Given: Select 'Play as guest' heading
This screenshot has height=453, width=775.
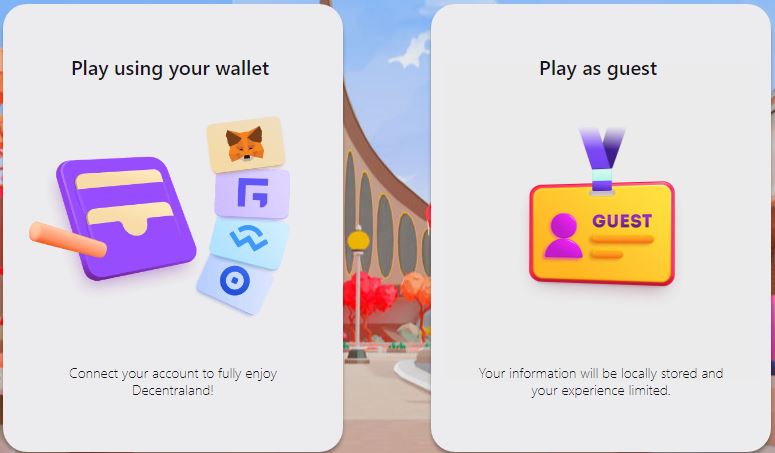Looking at the screenshot, I should (598, 69).
